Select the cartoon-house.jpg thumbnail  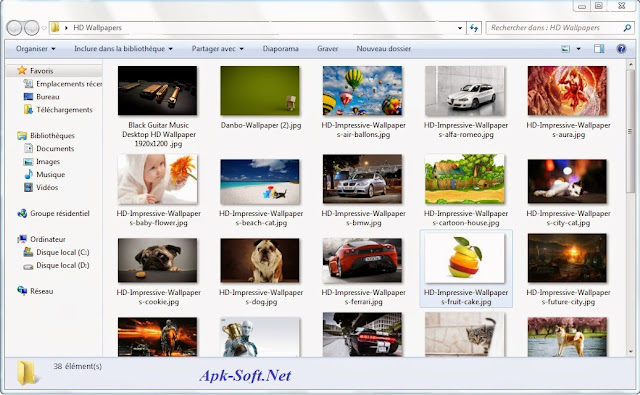click(x=465, y=179)
